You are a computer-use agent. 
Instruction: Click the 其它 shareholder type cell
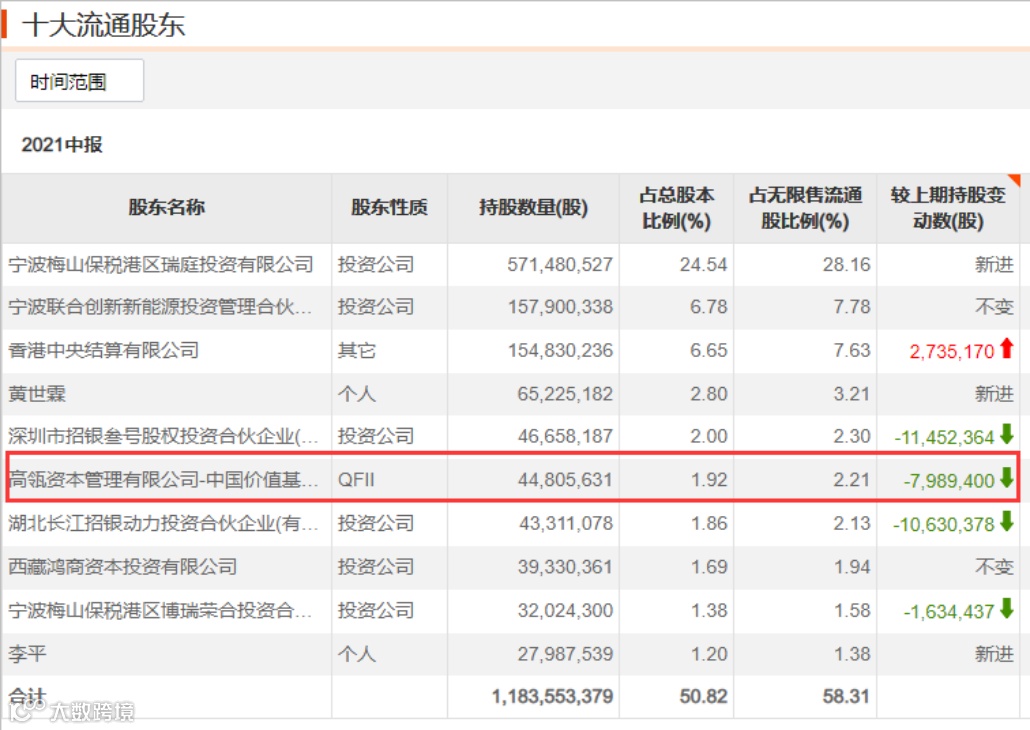pos(357,350)
